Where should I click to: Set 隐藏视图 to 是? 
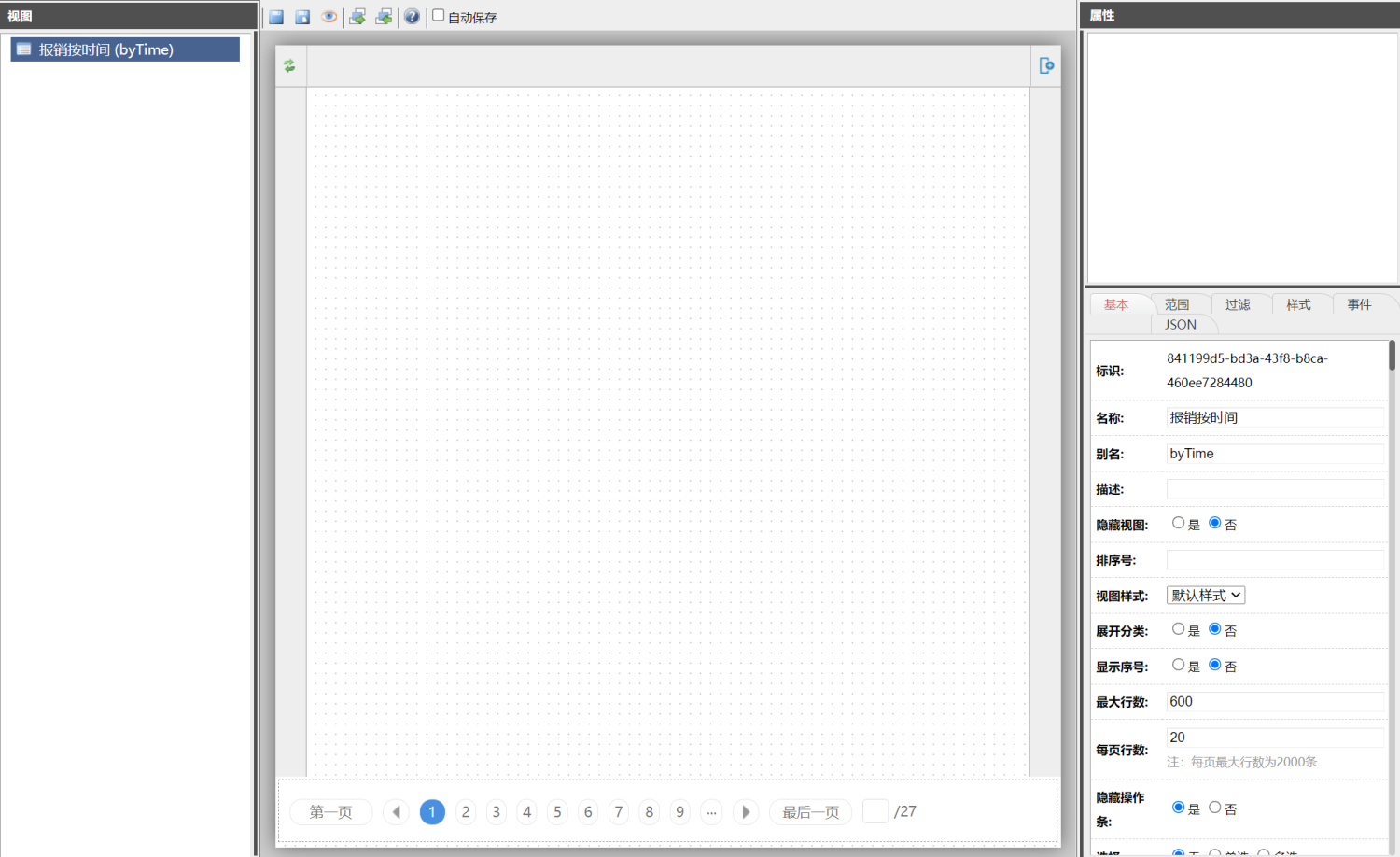click(x=1178, y=524)
